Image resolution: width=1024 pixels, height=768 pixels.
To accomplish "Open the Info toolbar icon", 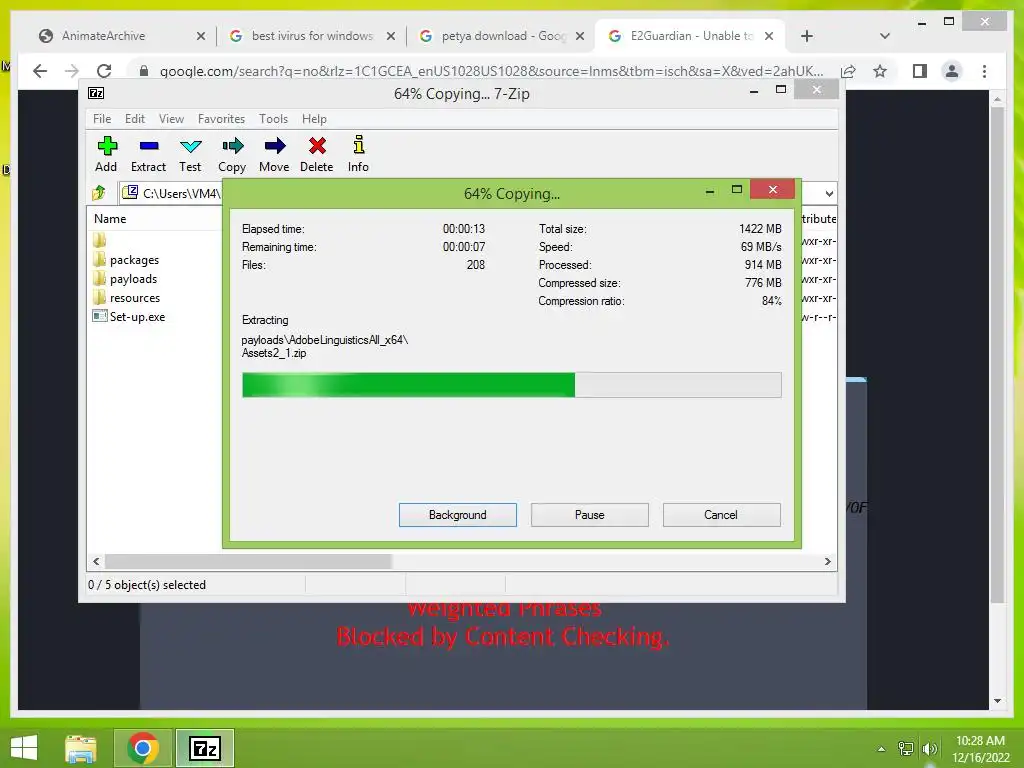I will [358, 145].
